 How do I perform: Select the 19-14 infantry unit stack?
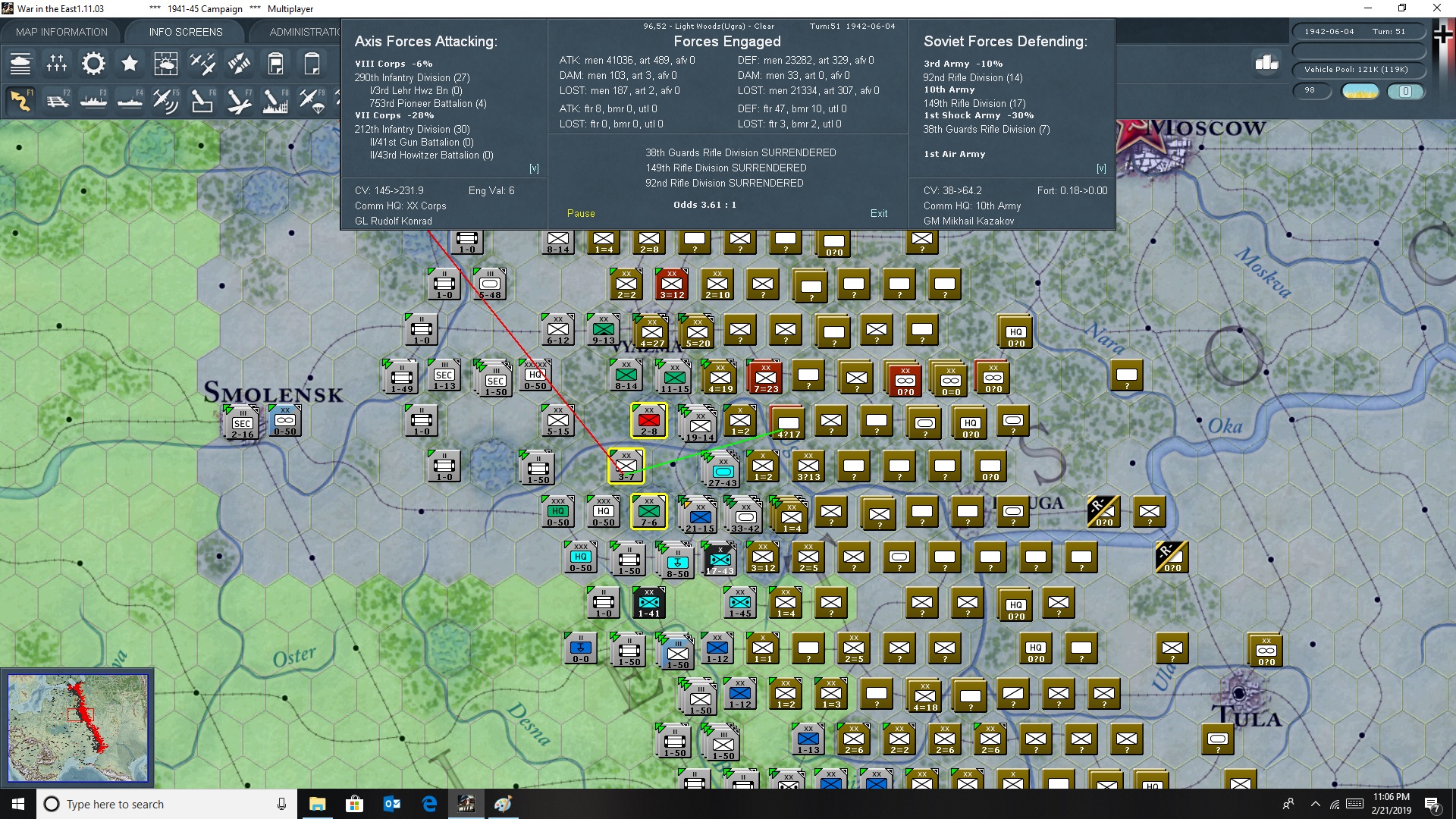point(699,425)
